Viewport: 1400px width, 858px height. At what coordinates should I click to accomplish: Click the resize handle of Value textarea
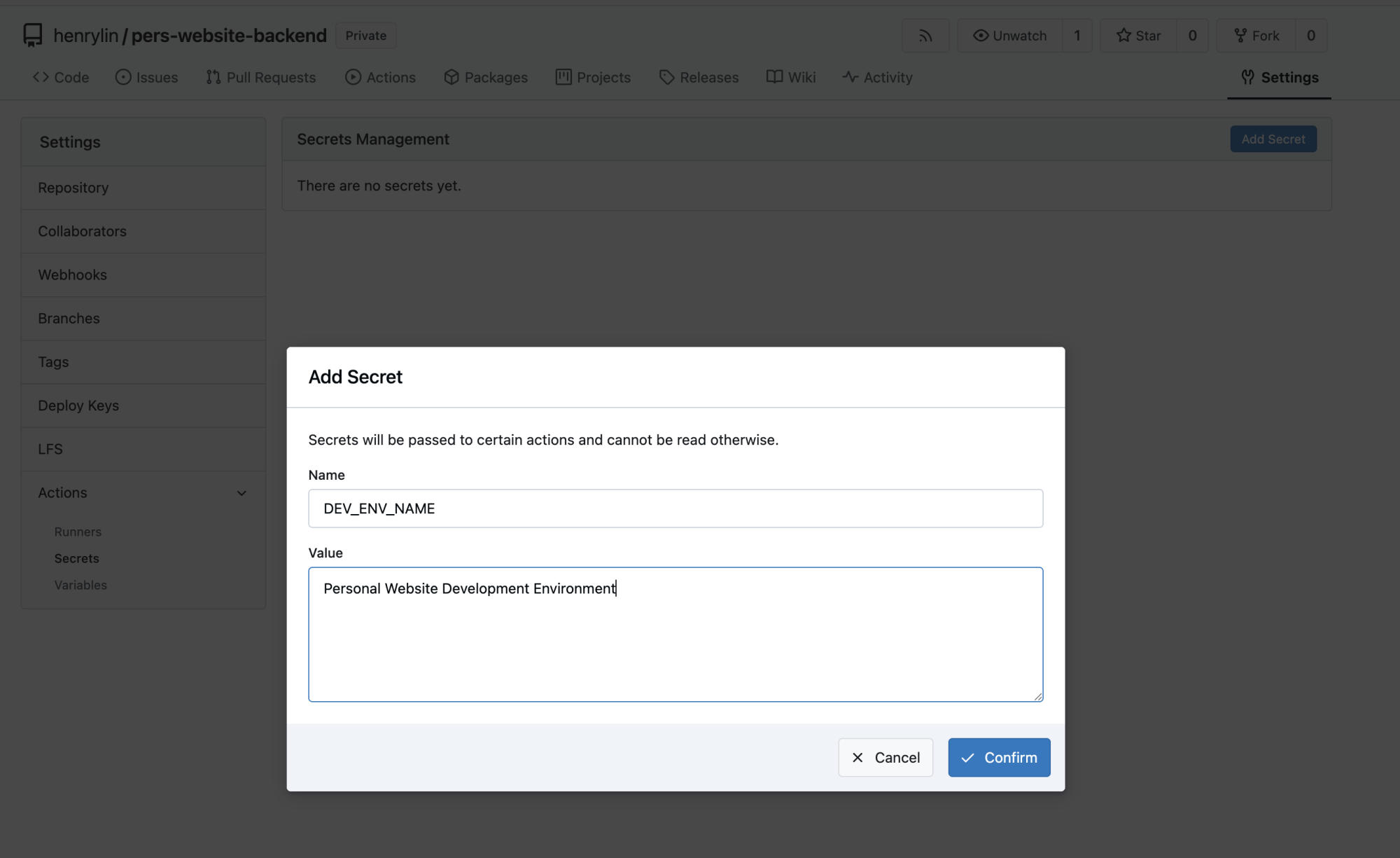1038,696
